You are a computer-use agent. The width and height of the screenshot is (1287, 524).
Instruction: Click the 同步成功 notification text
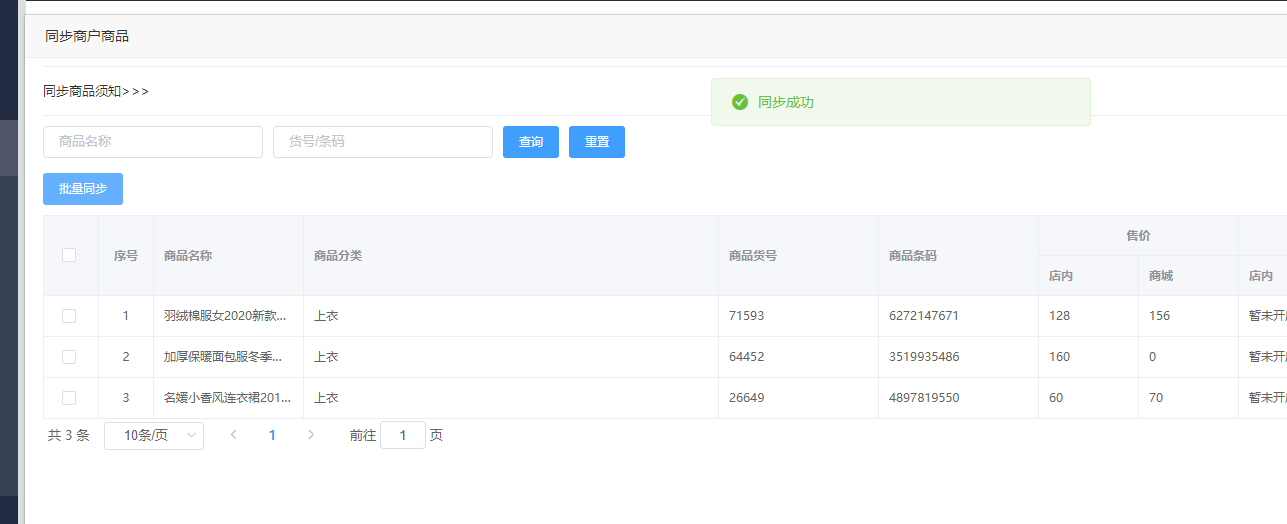coord(786,102)
